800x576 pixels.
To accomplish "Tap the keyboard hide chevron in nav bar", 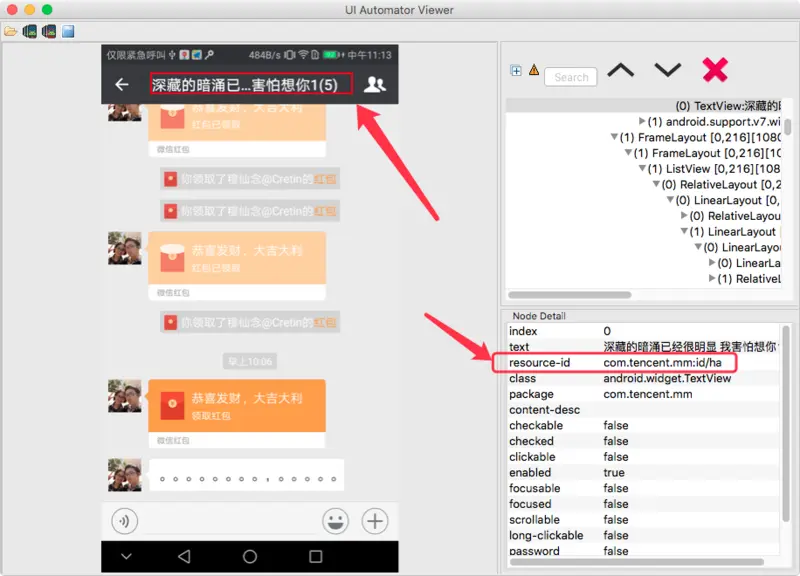I will tap(127, 556).
